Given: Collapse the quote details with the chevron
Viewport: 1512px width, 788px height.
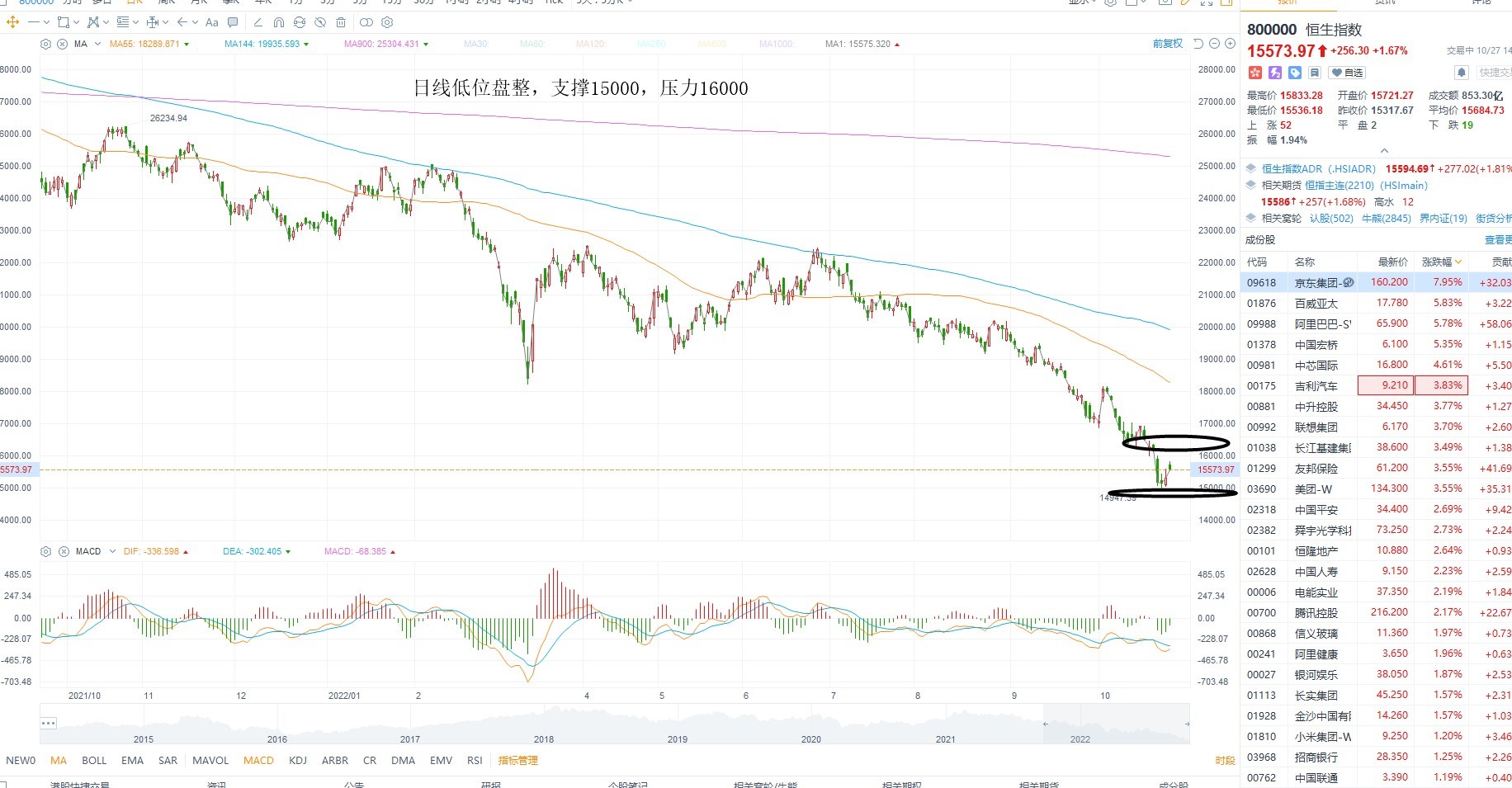Looking at the screenshot, I should coord(1384,151).
